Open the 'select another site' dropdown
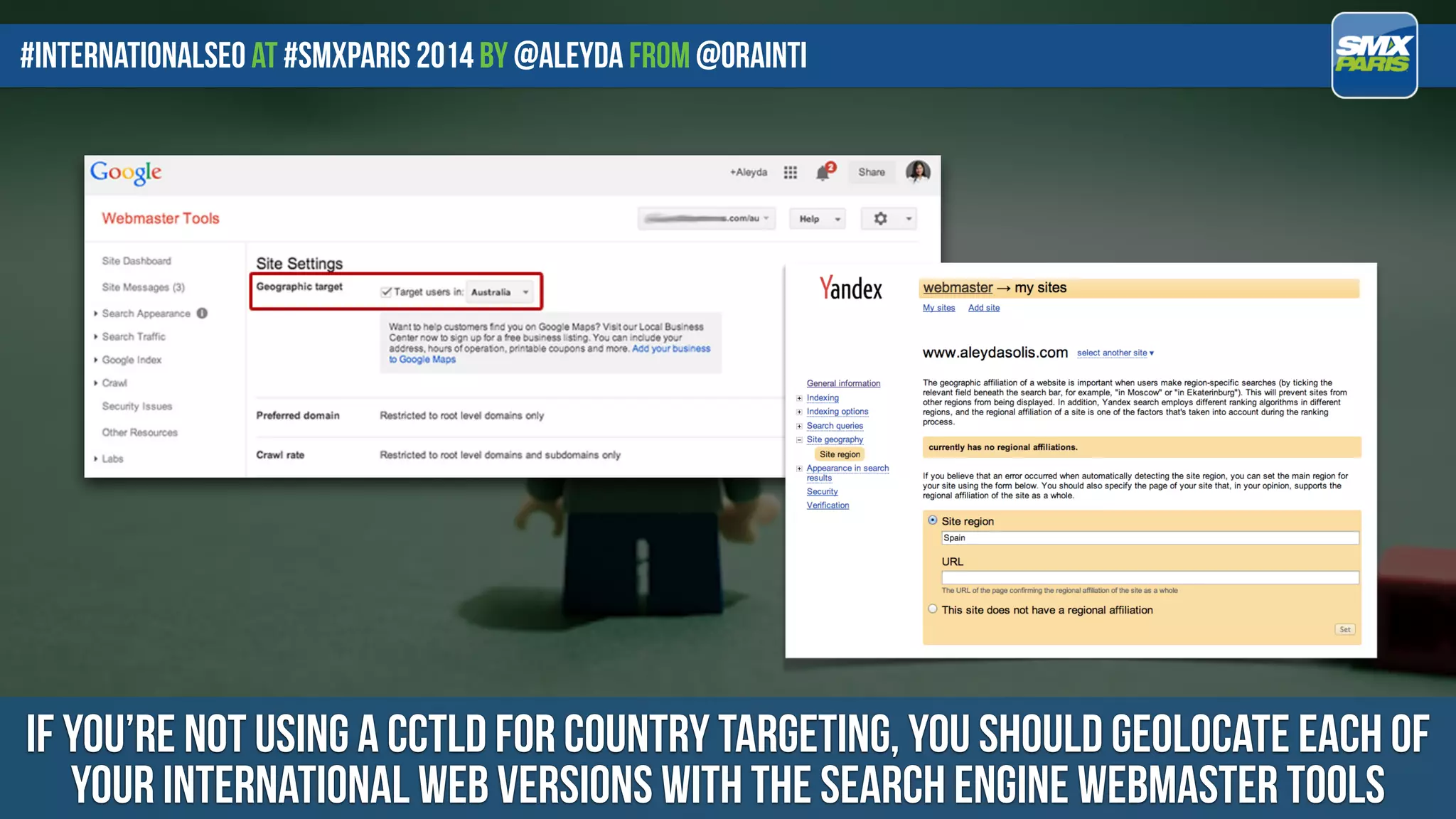Image resolution: width=1456 pixels, height=819 pixels. point(1115,353)
